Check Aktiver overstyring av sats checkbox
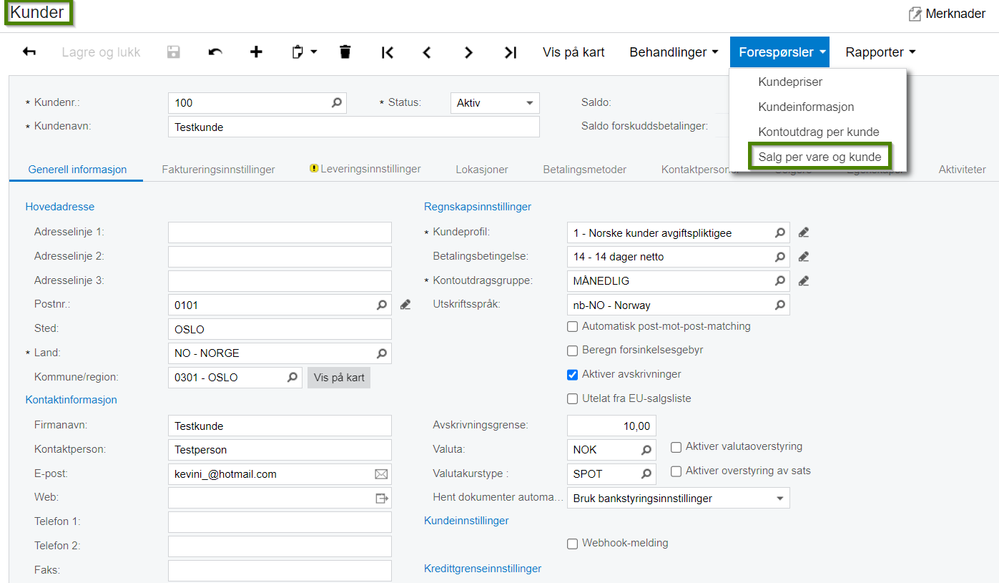The height and width of the screenshot is (583, 999). 676,471
